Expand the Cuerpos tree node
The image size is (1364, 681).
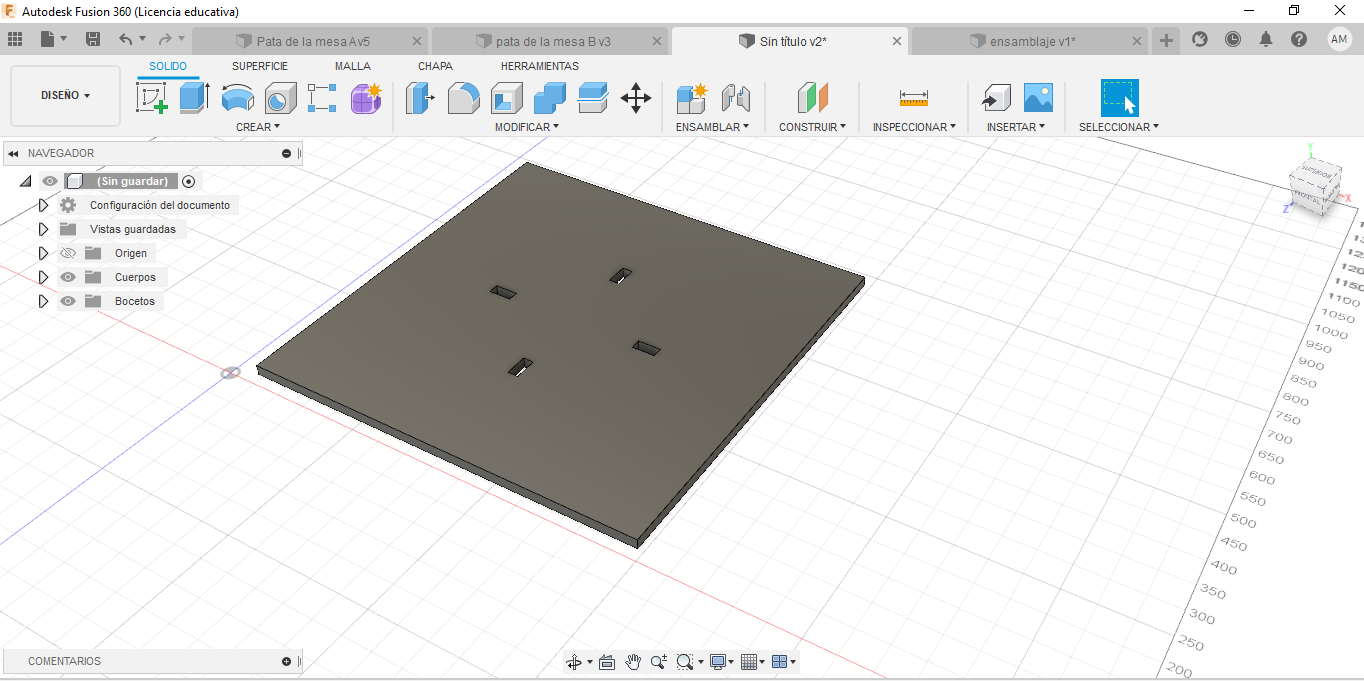(43, 277)
